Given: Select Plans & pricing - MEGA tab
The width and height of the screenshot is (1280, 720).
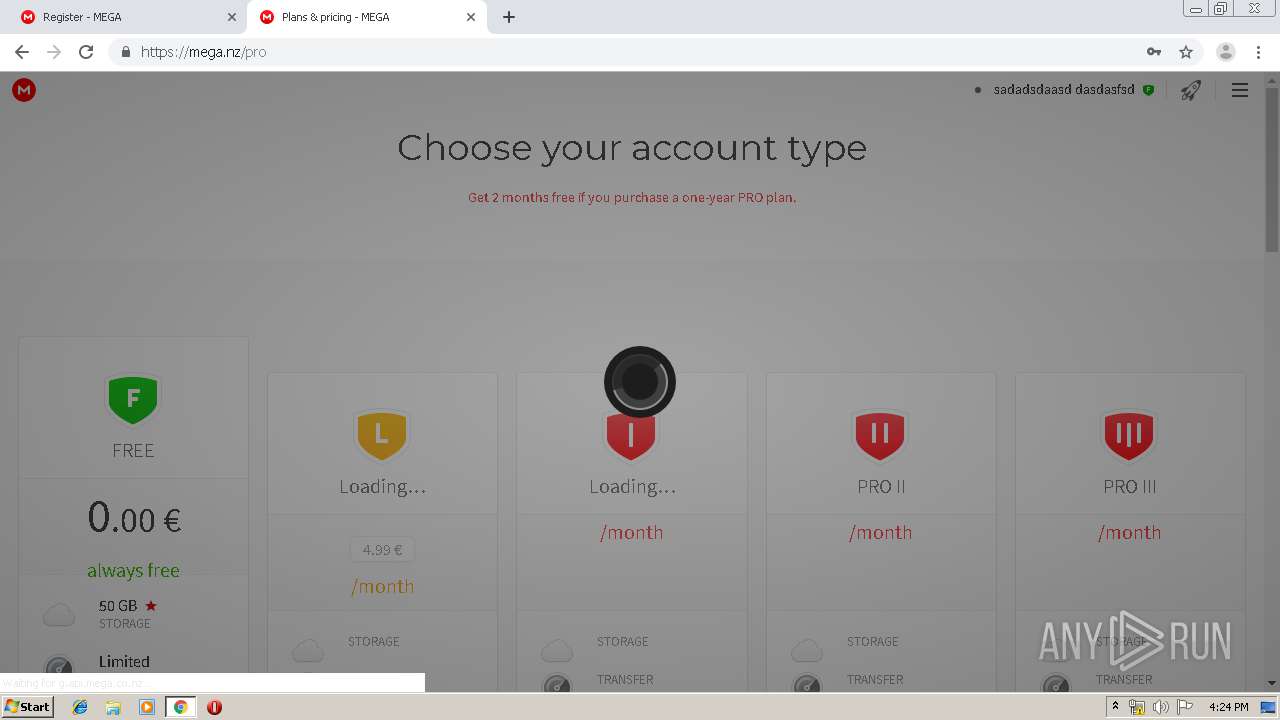Looking at the screenshot, I should (368, 17).
